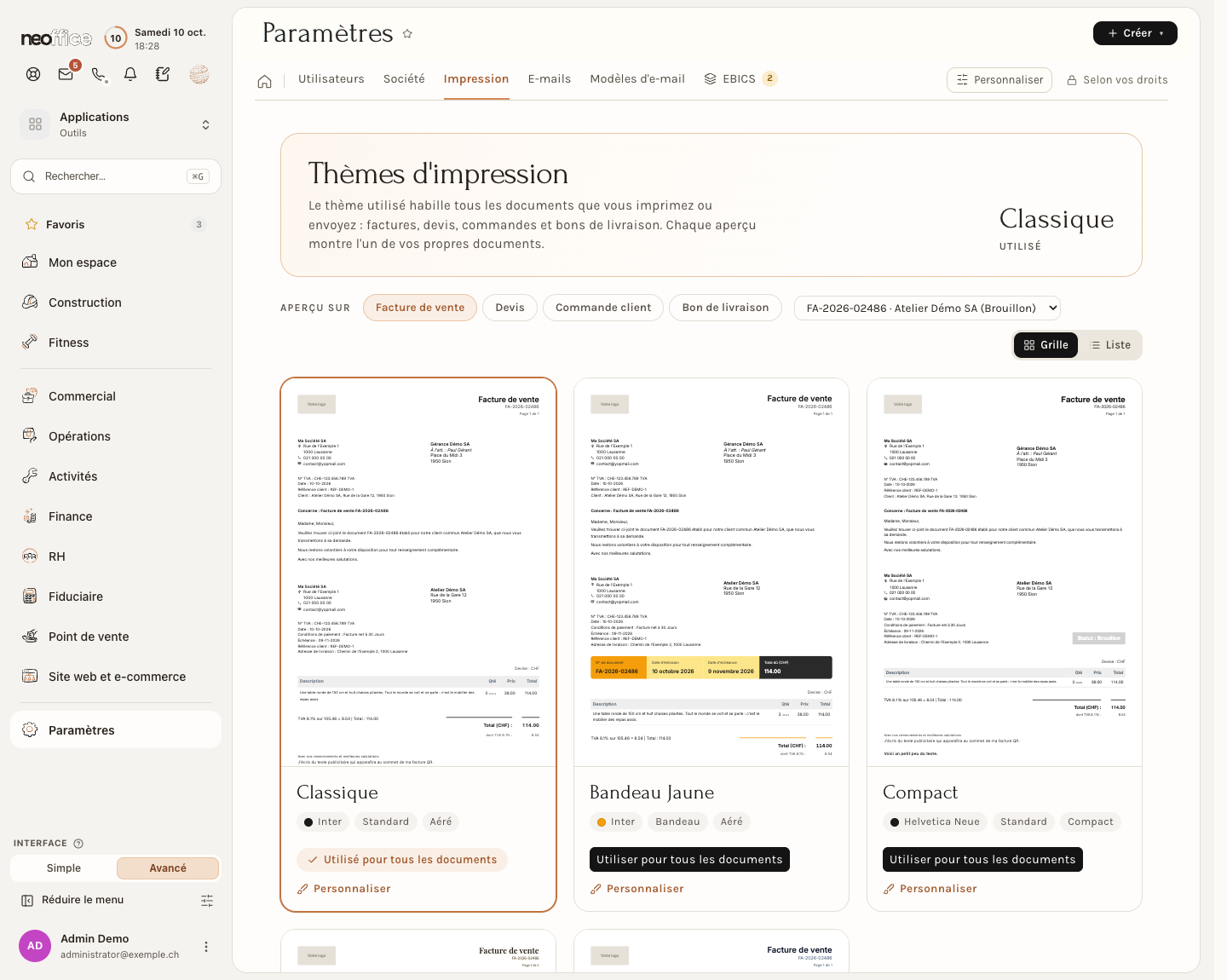Open the FA-2026-02486 document dropdown
Image resolution: width=1227 pixels, height=980 pixels.
tap(927, 308)
